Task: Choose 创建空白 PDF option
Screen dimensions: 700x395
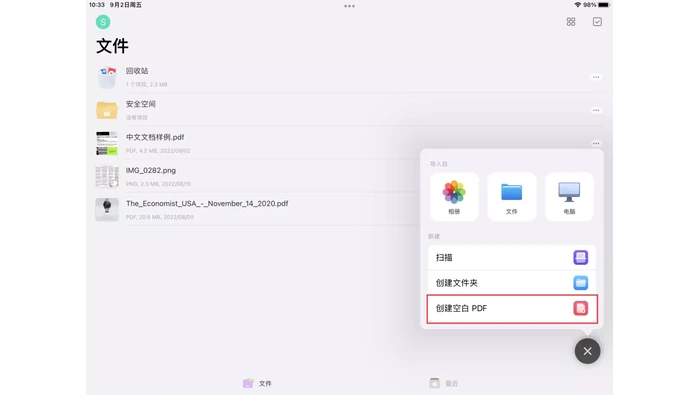Action: tap(512, 308)
